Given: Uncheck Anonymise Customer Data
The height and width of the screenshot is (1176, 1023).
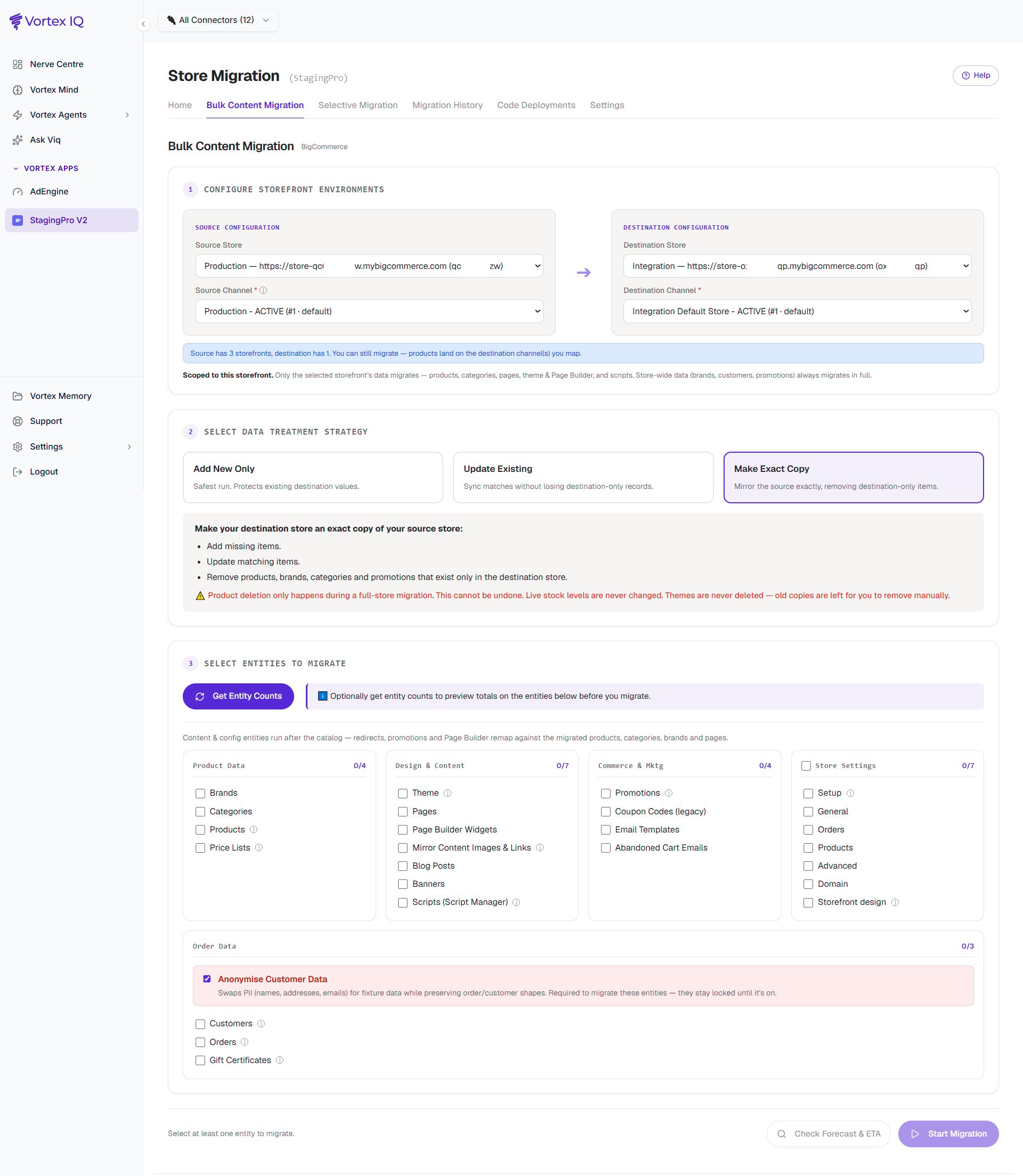Looking at the screenshot, I should (x=207, y=979).
